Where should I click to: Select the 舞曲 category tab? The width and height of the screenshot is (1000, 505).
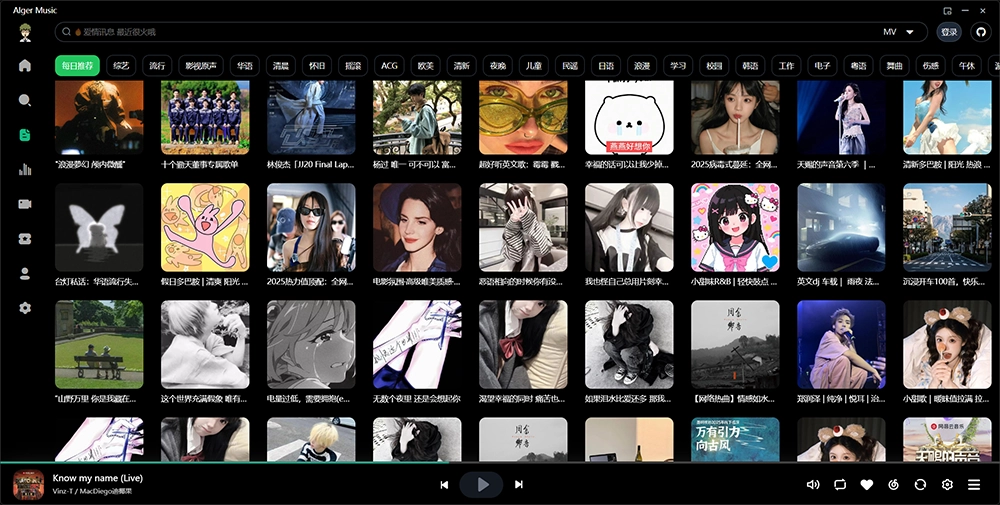click(895, 66)
